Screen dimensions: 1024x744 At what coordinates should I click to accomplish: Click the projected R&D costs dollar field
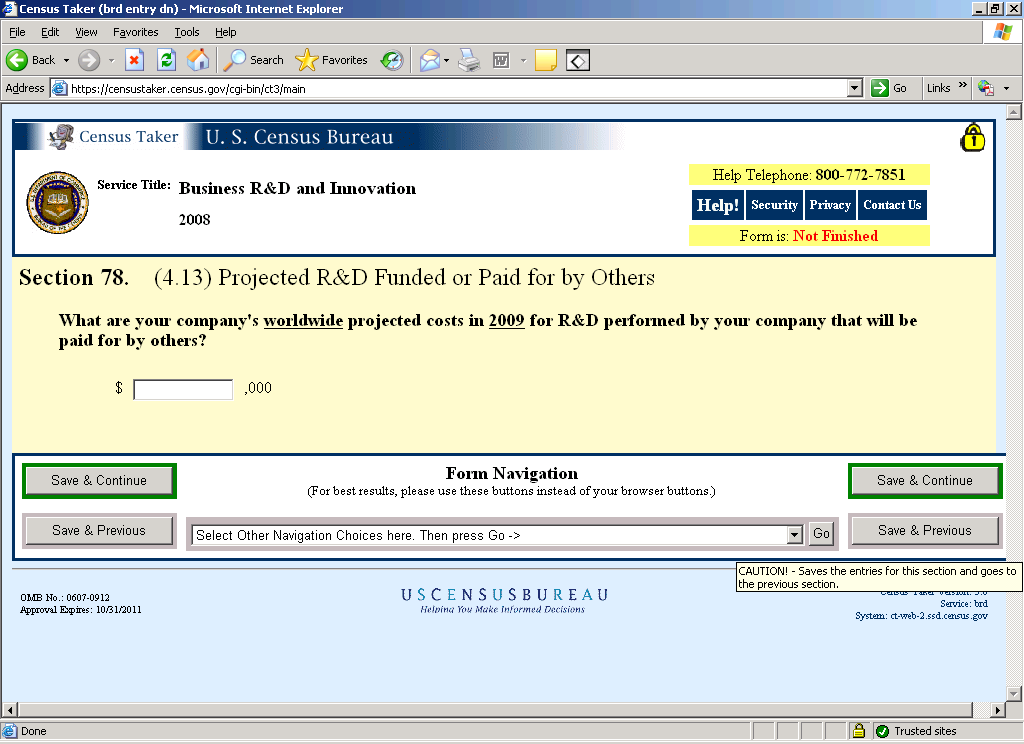pyautogui.click(x=183, y=389)
